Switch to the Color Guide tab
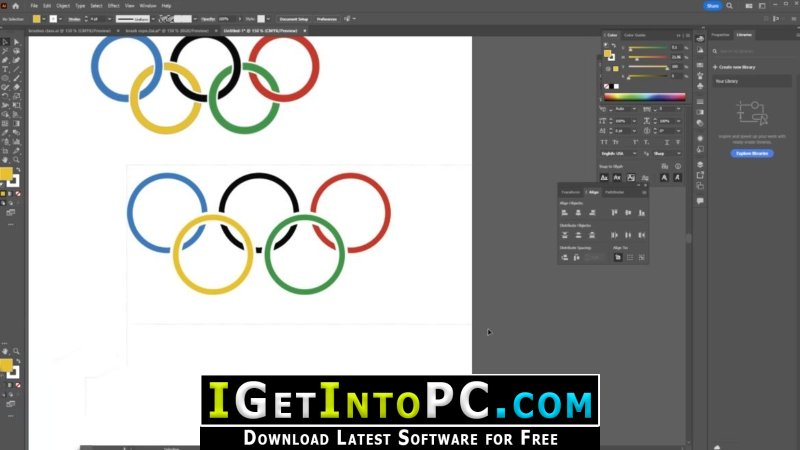 pyautogui.click(x=635, y=35)
